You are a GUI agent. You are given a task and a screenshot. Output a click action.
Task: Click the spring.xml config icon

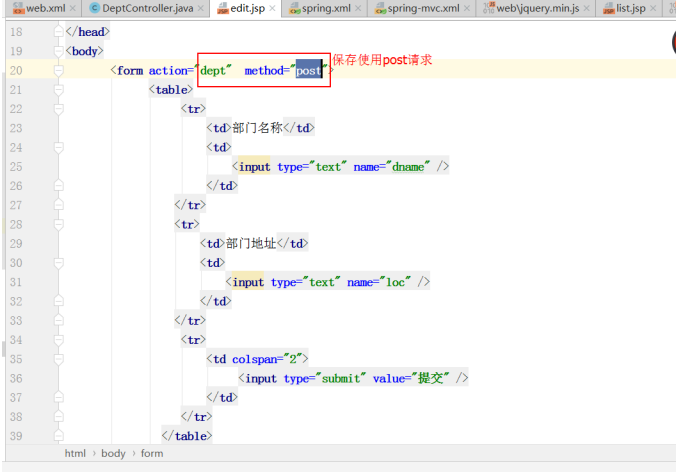pyautogui.click(x=294, y=8)
